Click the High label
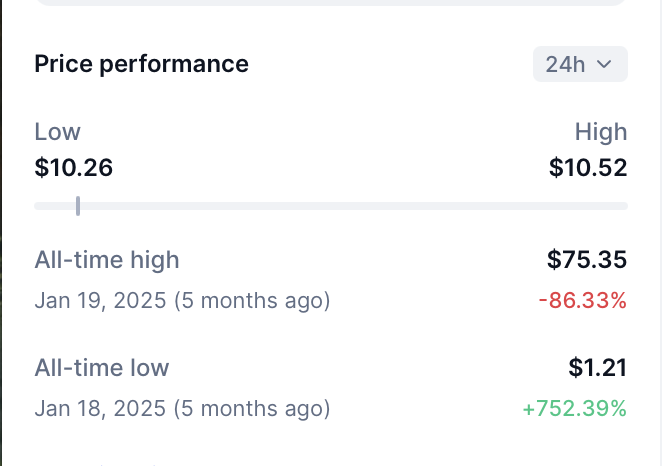662x466 pixels. (600, 132)
